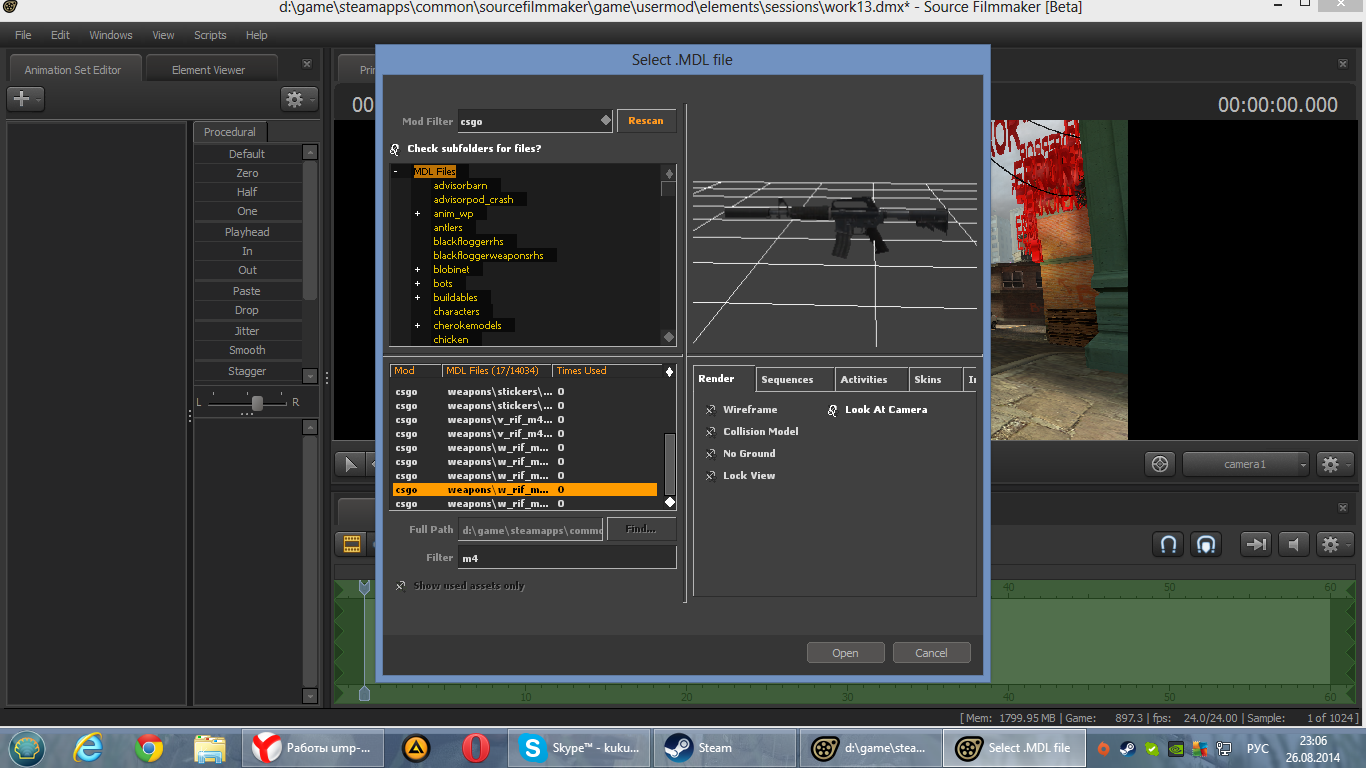1366x768 pixels.
Task: Collapse the MDL Files root node
Action: pos(396,172)
